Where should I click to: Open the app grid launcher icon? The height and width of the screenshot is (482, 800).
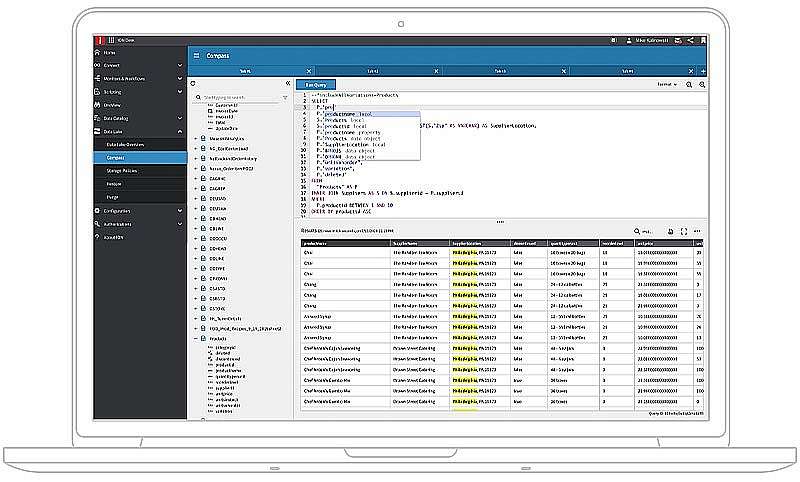click(x=111, y=40)
